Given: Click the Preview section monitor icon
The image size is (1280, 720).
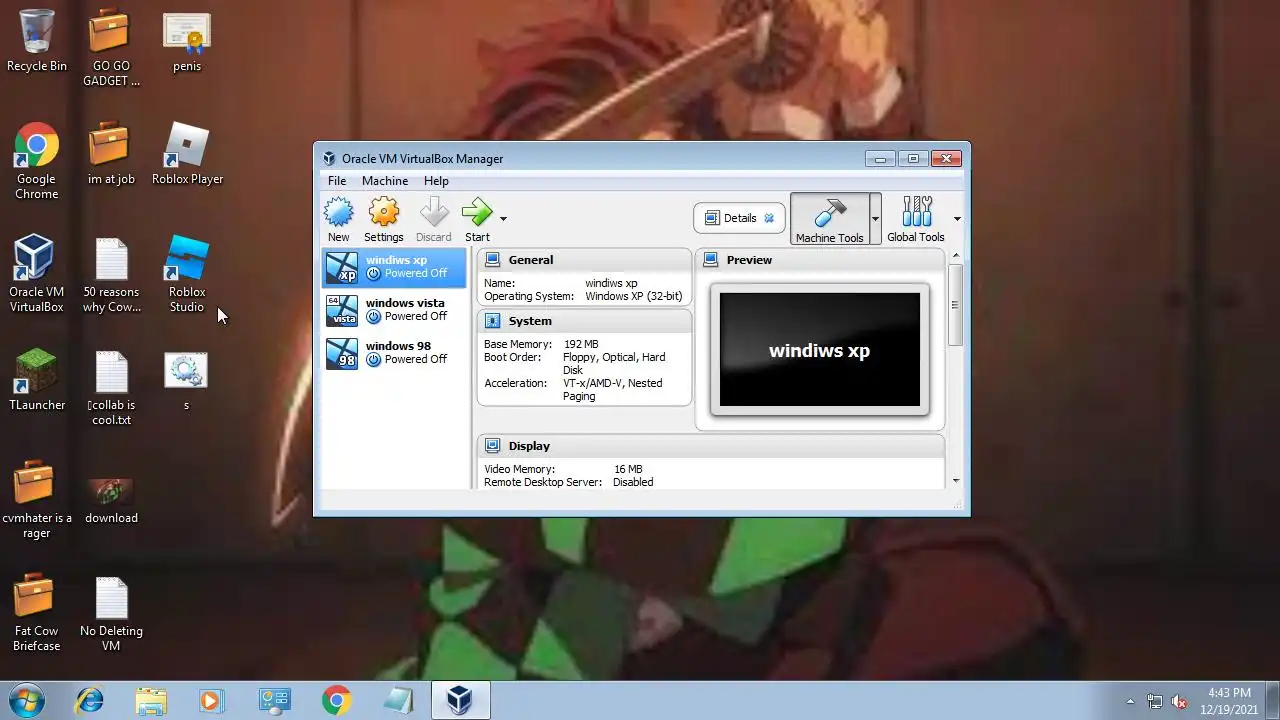Looking at the screenshot, I should pyautogui.click(x=711, y=260).
